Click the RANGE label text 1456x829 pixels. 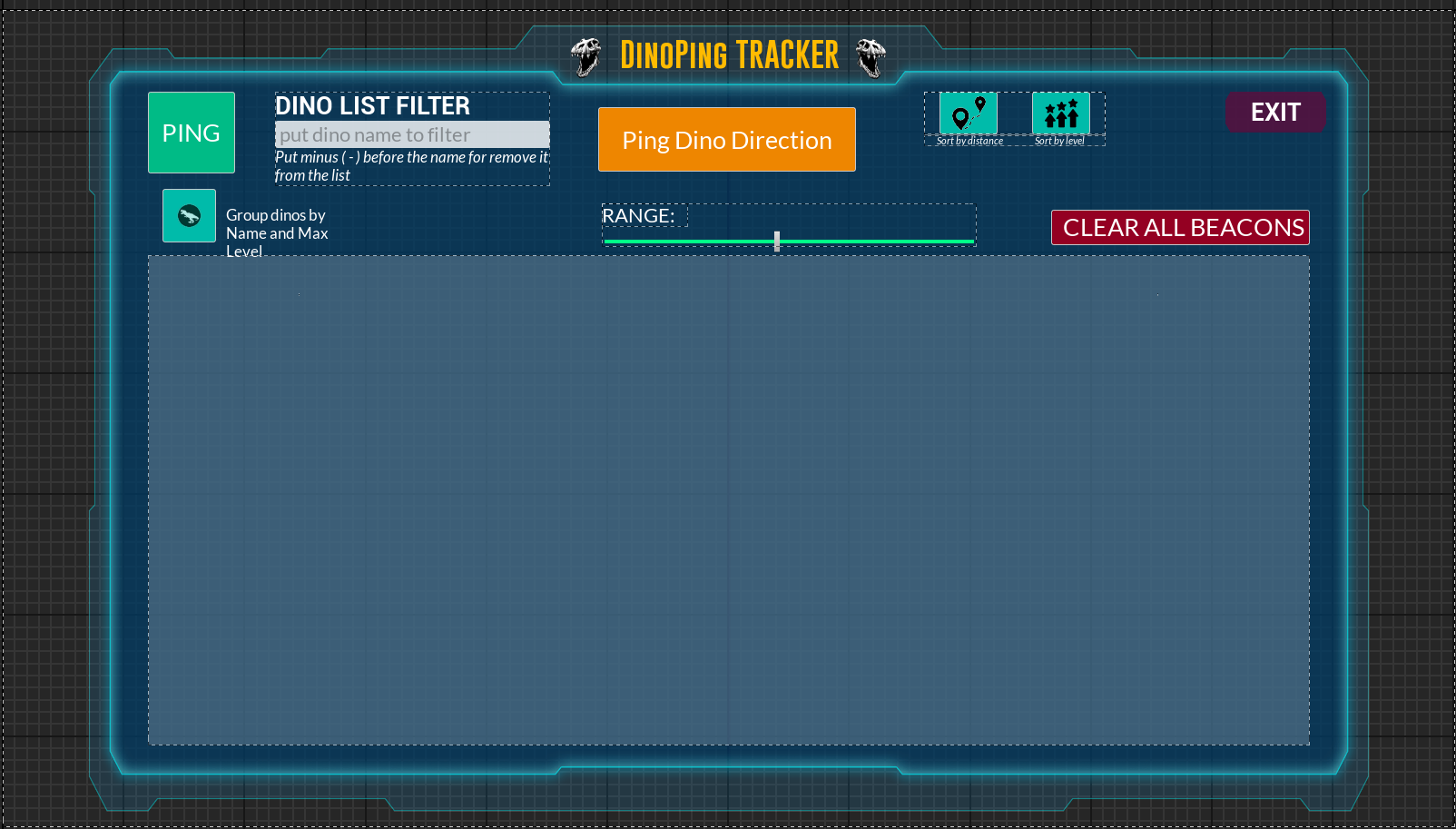tap(638, 216)
